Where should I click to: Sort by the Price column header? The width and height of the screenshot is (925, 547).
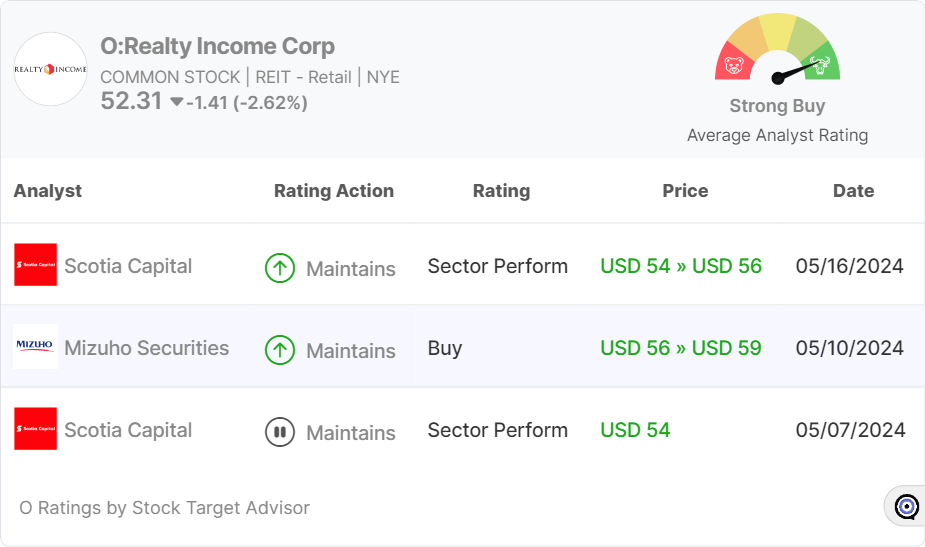(685, 191)
